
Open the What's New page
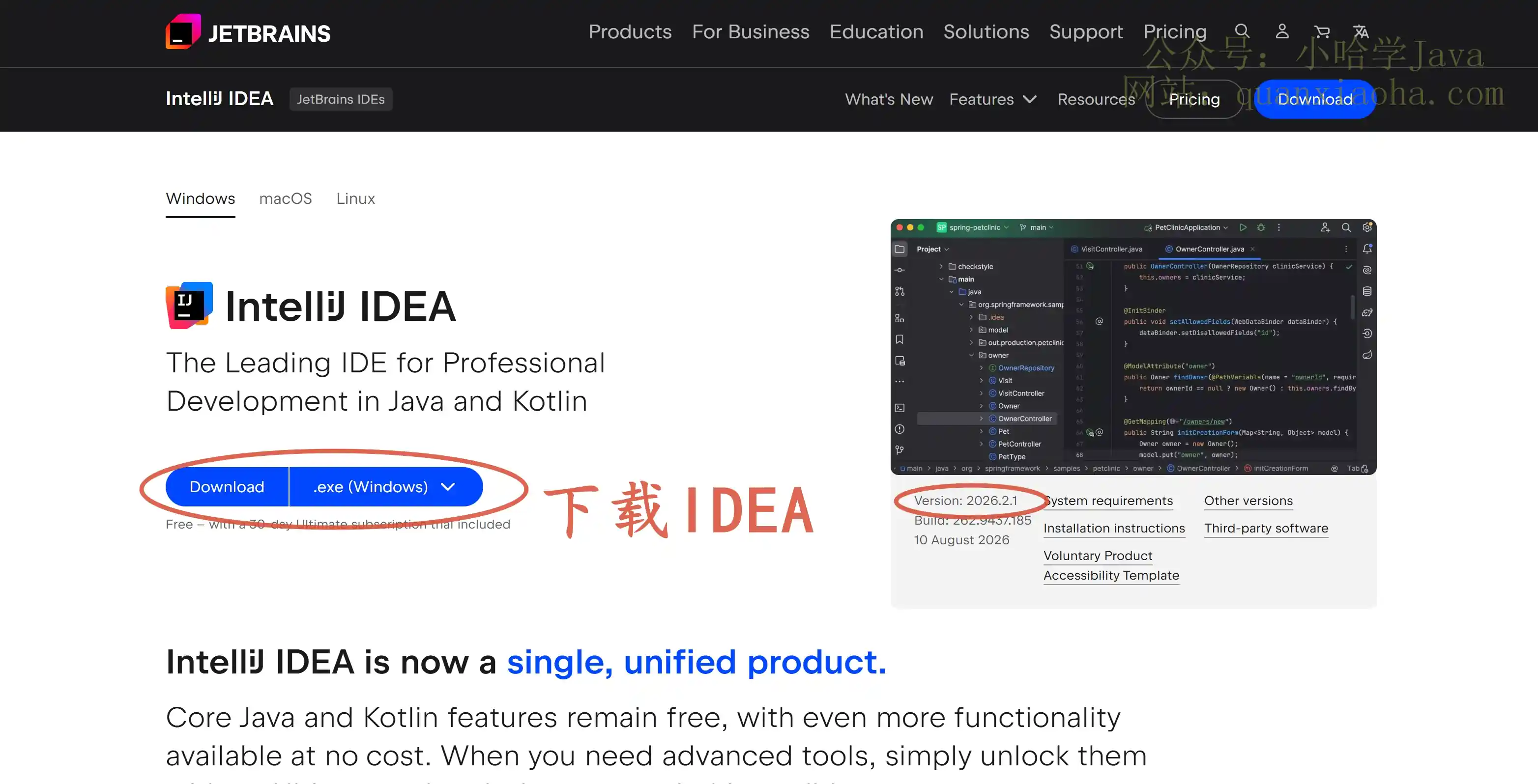click(x=889, y=99)
